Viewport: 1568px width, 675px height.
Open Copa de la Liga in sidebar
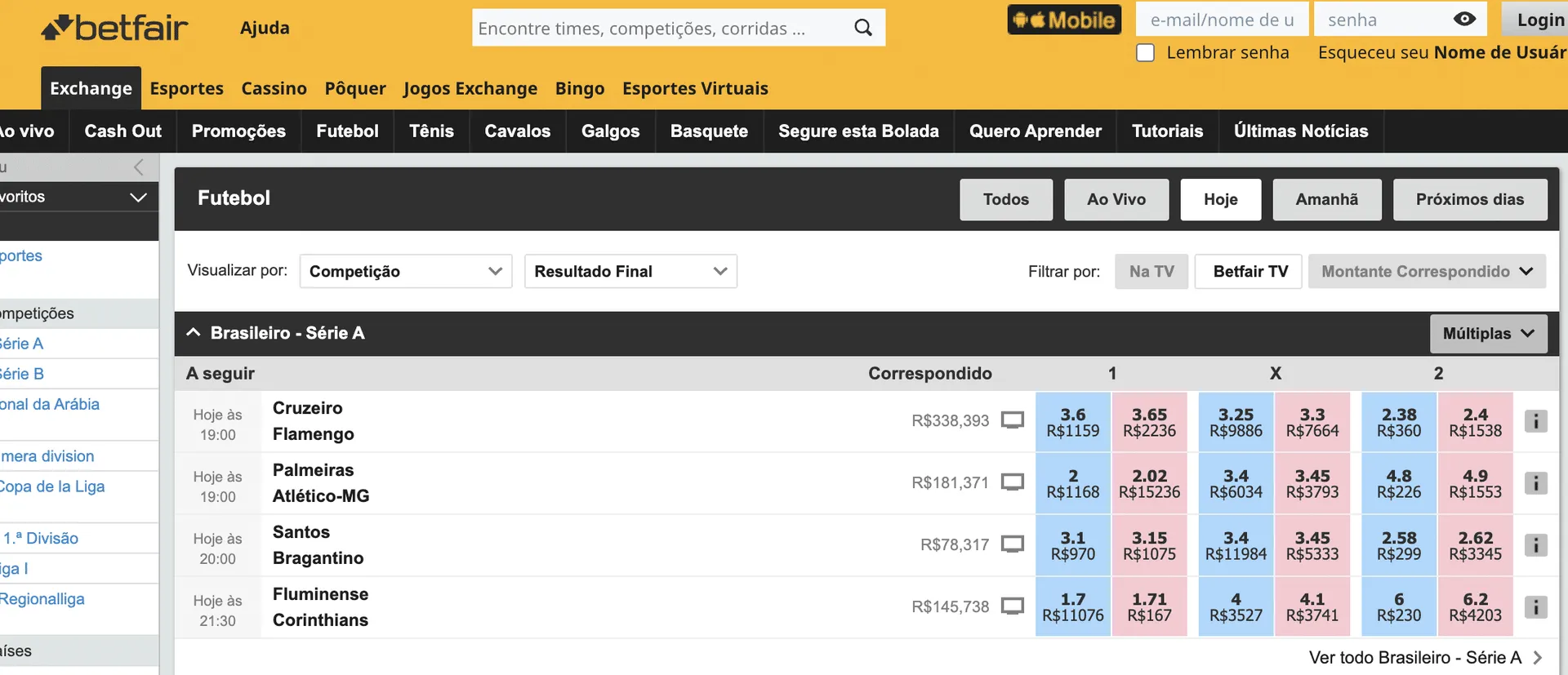click(52, 486)
